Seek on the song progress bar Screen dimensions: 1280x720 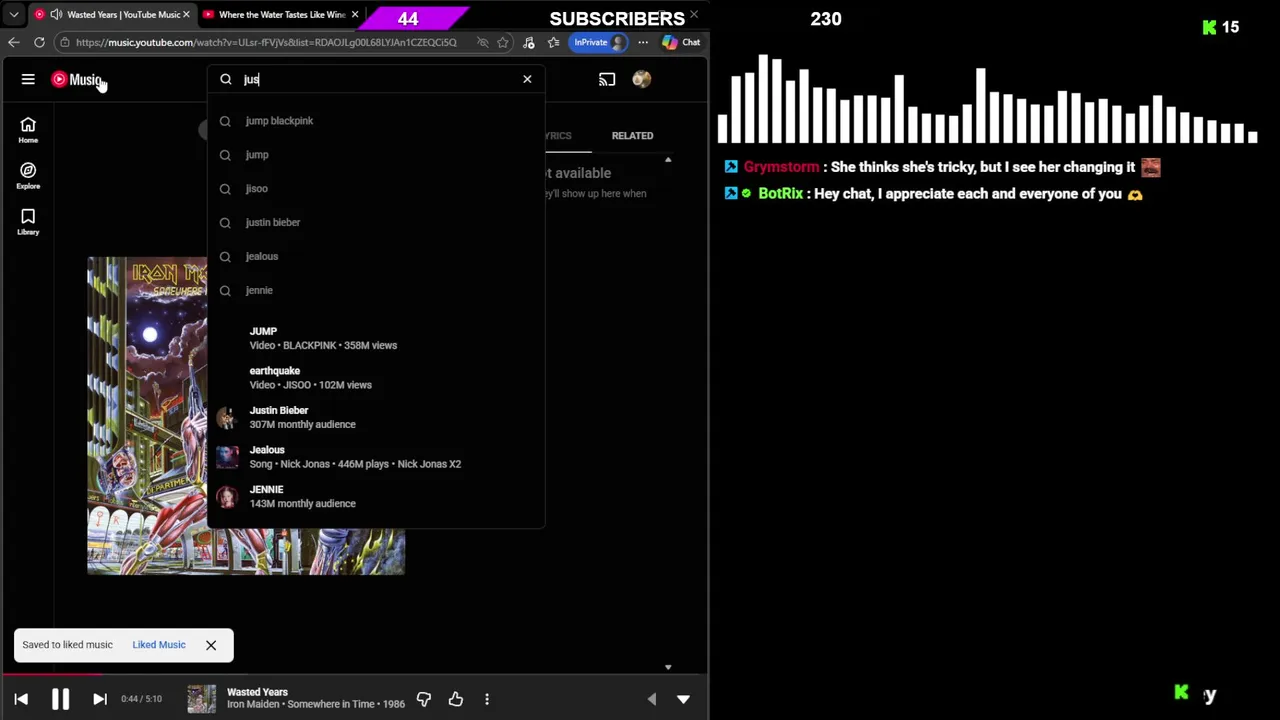click(x=354, y=675)
